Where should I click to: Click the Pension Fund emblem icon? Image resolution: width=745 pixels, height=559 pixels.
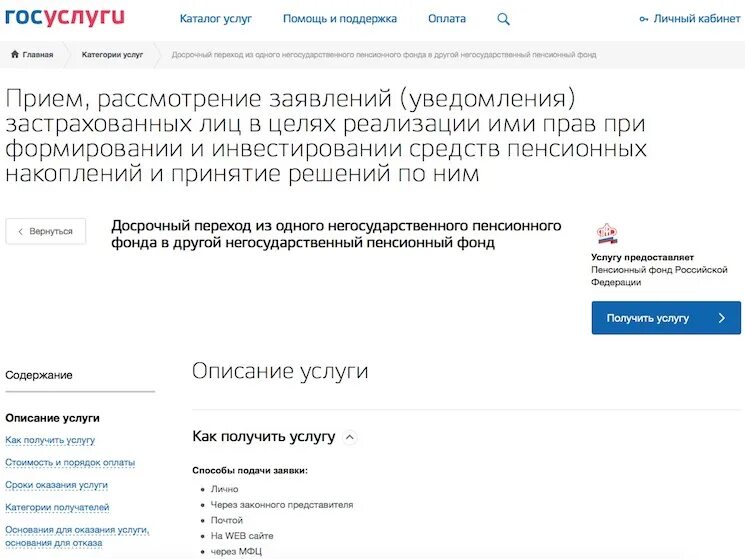[x=607, y=233]
